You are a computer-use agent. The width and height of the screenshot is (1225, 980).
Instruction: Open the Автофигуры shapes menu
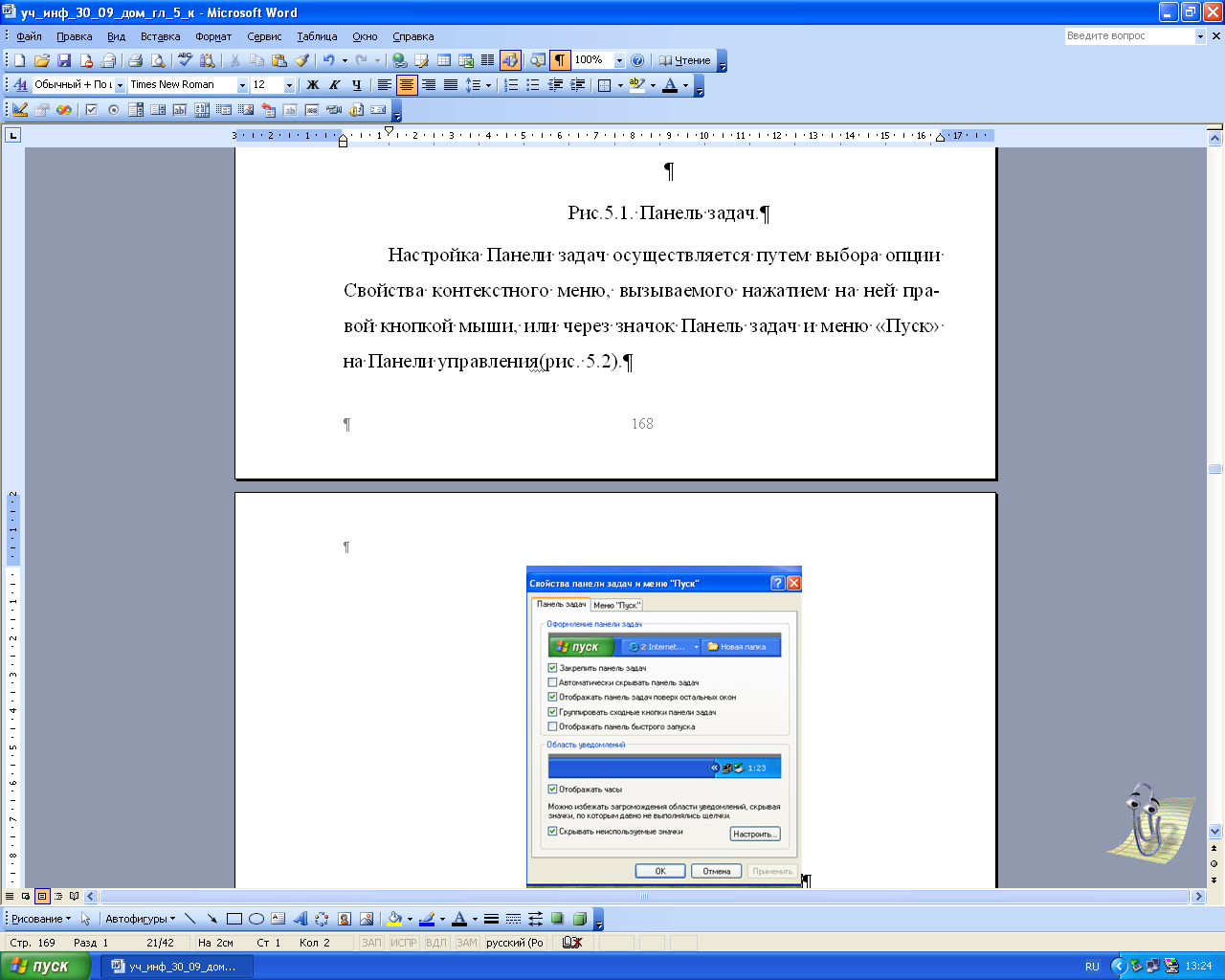[x=140, y=919]
